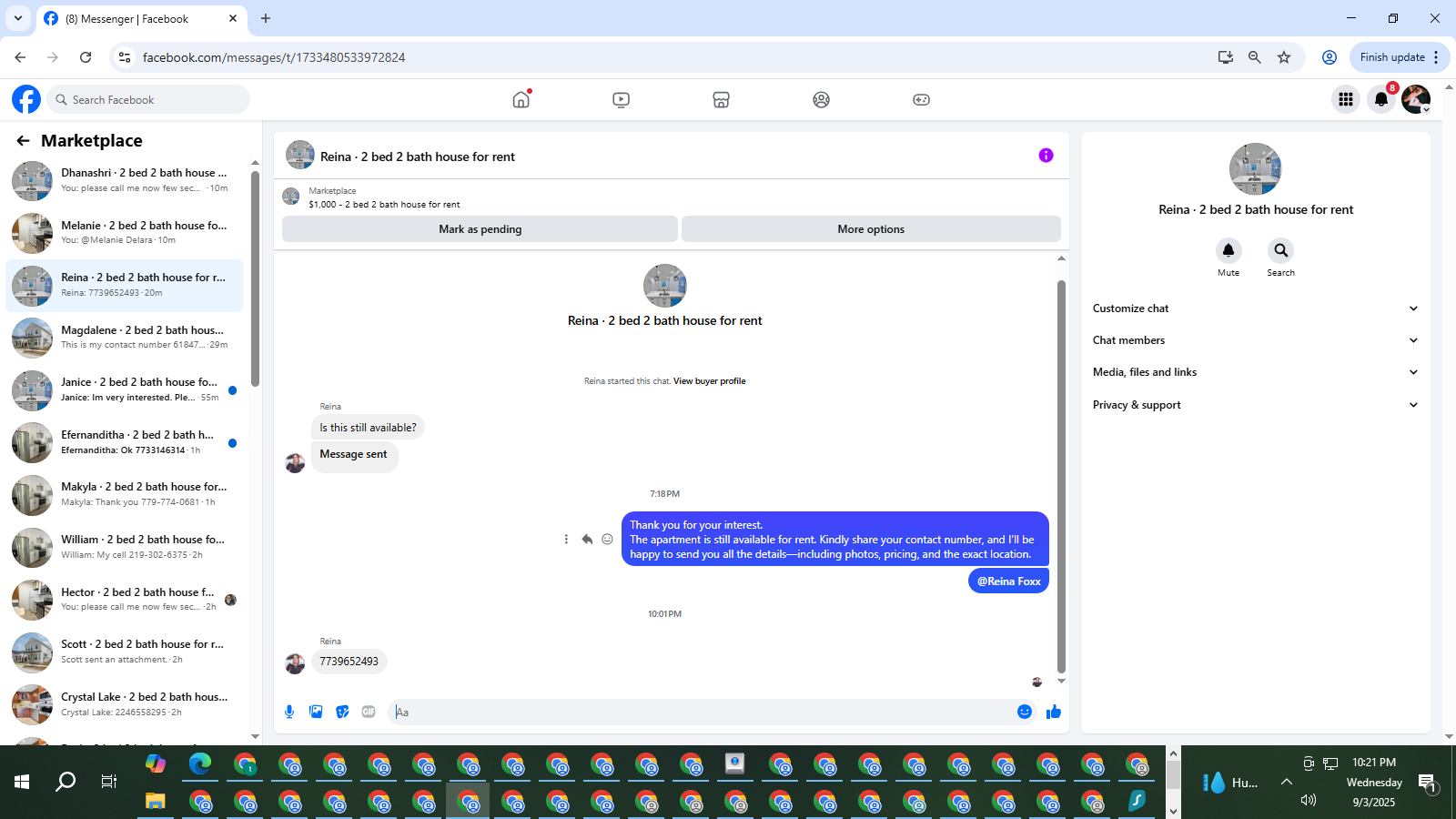Screen dimensions: 1456x819
Task: Go back from Marketplace chat list
Action: (x=23, y=141)
